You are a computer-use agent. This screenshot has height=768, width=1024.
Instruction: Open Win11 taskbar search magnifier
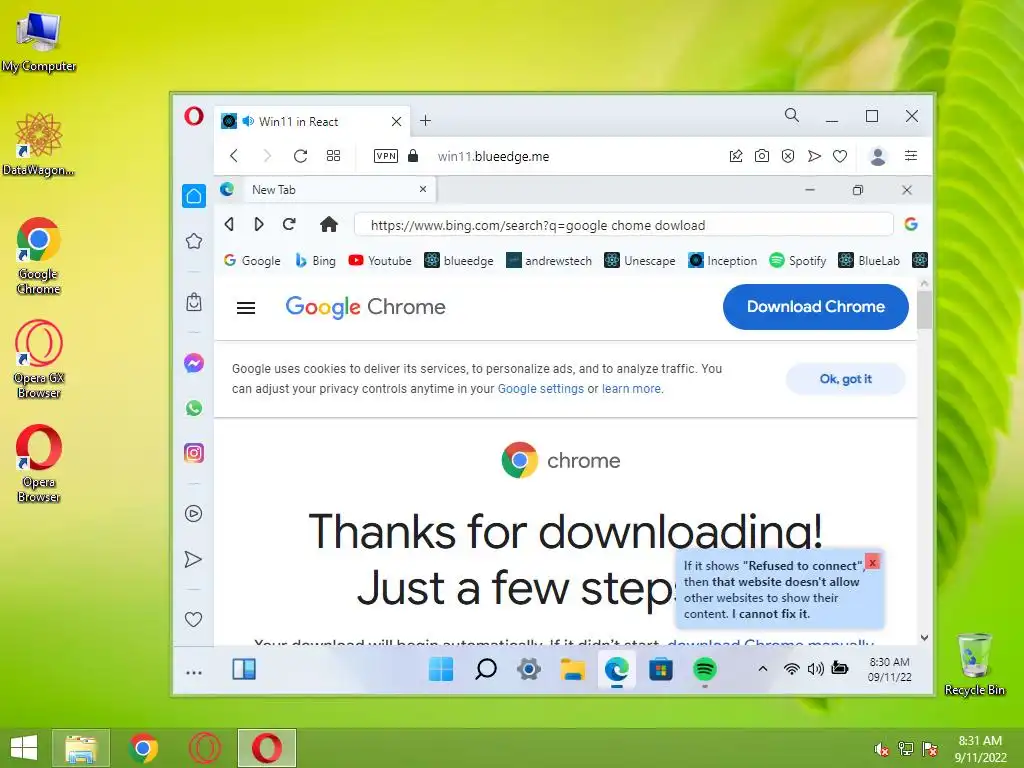pos(485,669)
